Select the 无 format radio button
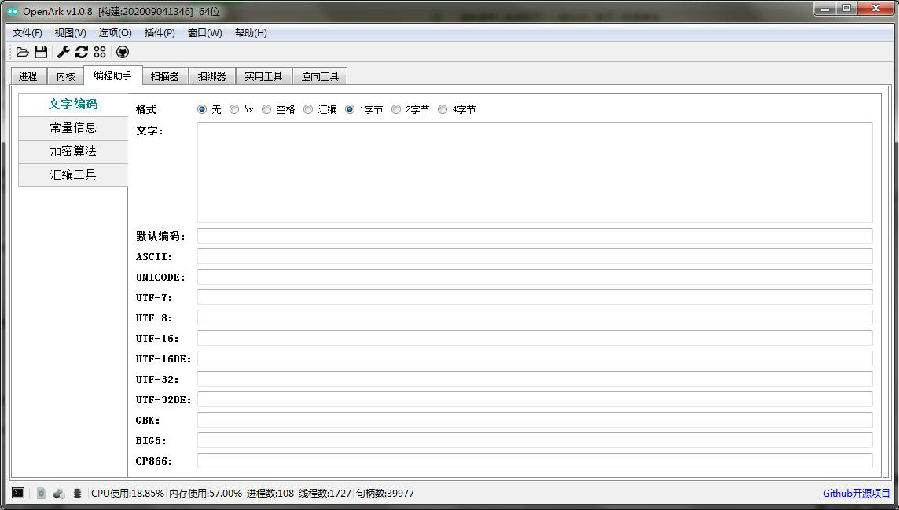Image resolution: width=899 pixels, height=510 pixels. click(203, 110)
